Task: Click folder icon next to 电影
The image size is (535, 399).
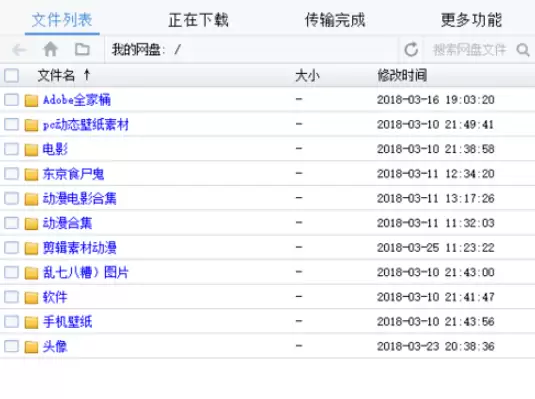Action: pos(31,149)
